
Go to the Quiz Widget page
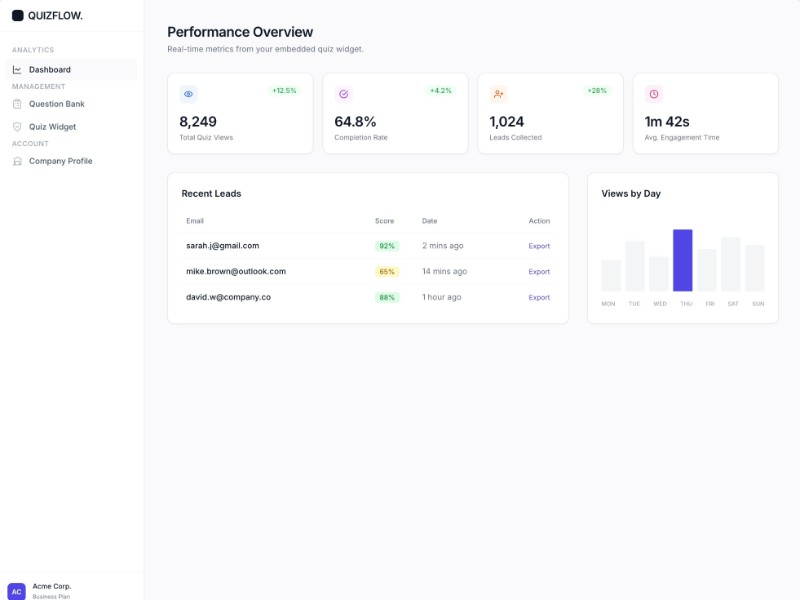pyautogui.click(x=52, y=127)
